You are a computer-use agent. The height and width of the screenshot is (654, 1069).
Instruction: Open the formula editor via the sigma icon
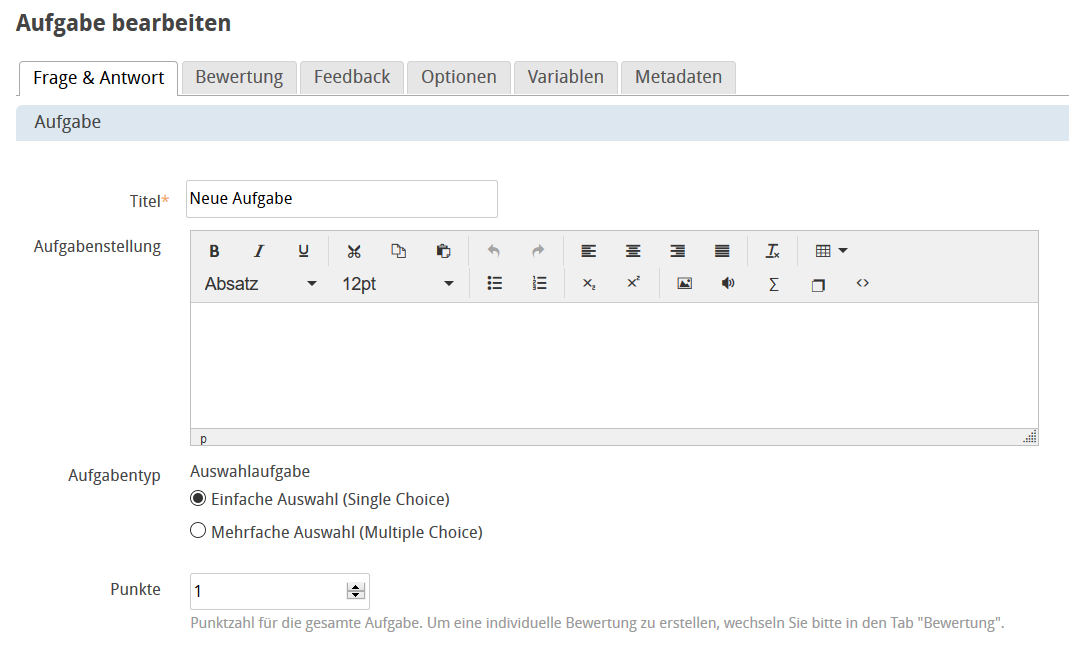pos(772,284)
